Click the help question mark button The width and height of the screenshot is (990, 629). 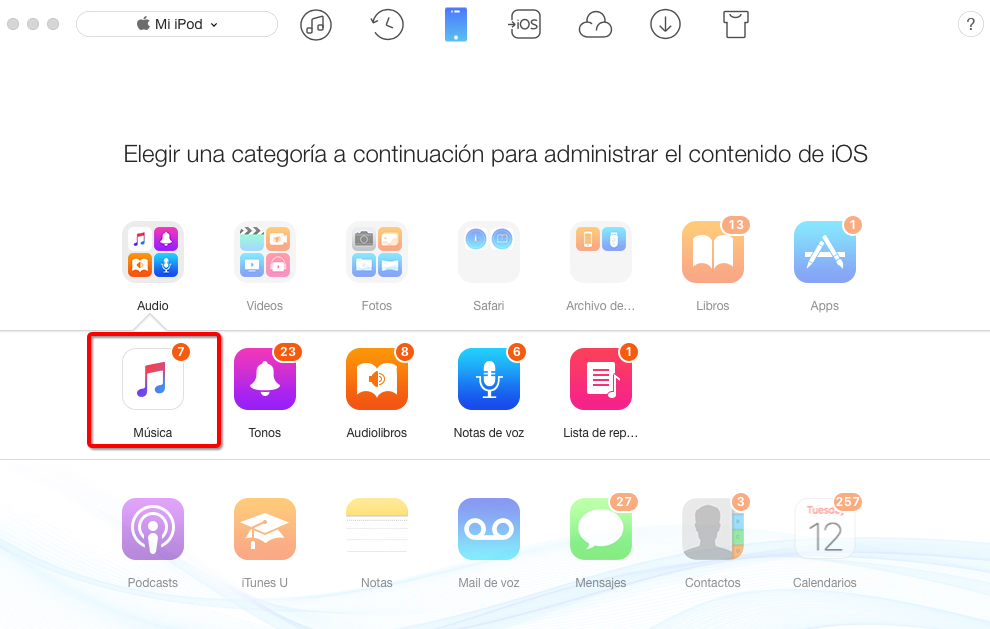[970, 25]
